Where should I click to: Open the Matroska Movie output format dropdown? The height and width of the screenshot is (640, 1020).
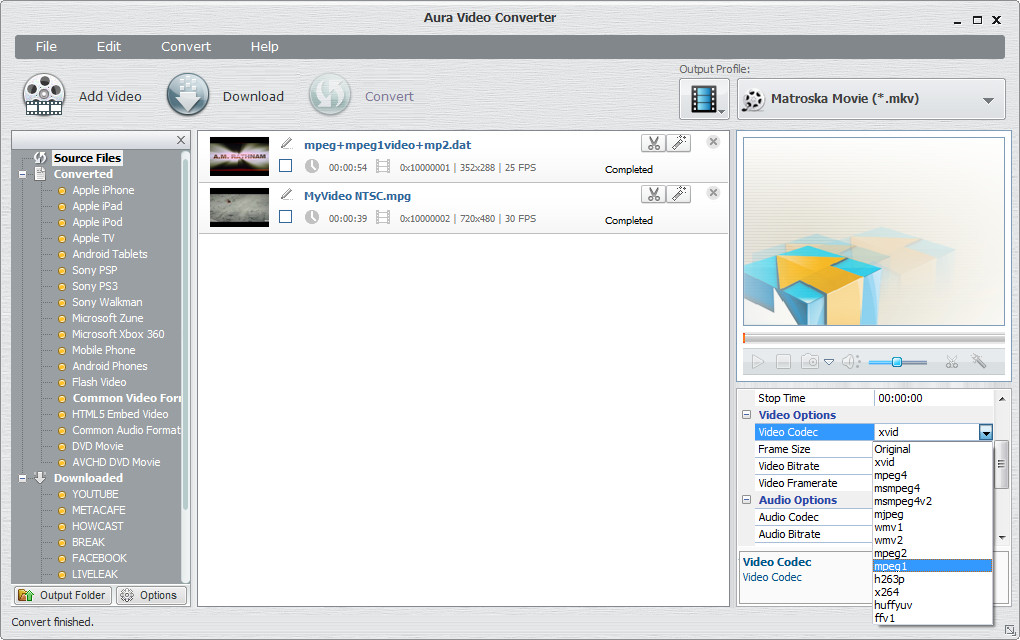[x=870, y=99]
